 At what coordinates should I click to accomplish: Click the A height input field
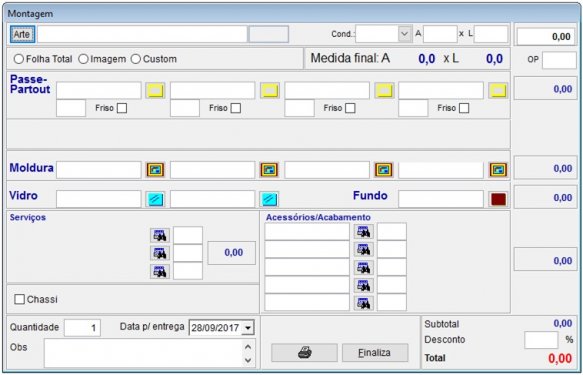click(x=440, y=34)
